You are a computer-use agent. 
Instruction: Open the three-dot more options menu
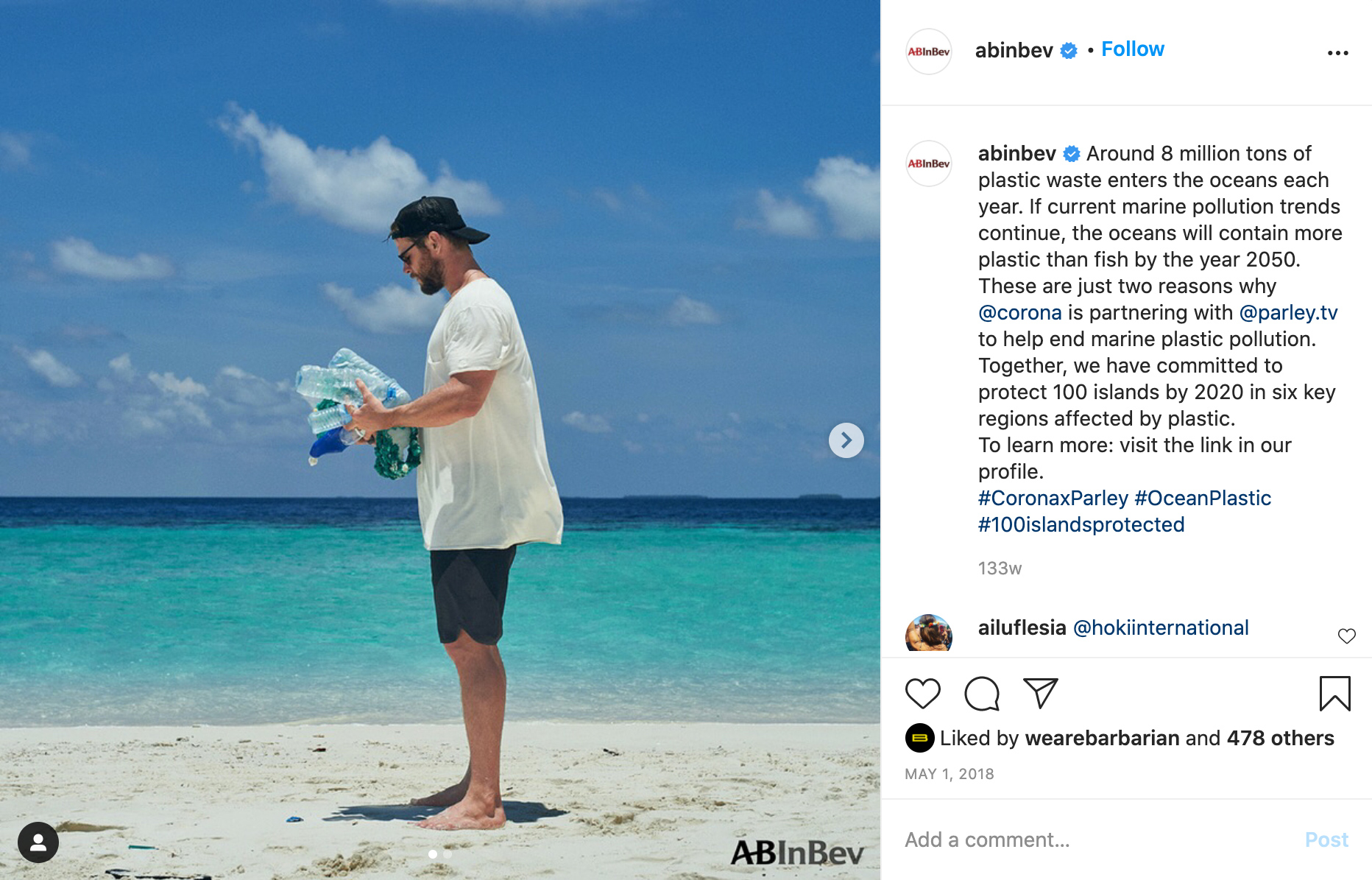coord(1337,53)
